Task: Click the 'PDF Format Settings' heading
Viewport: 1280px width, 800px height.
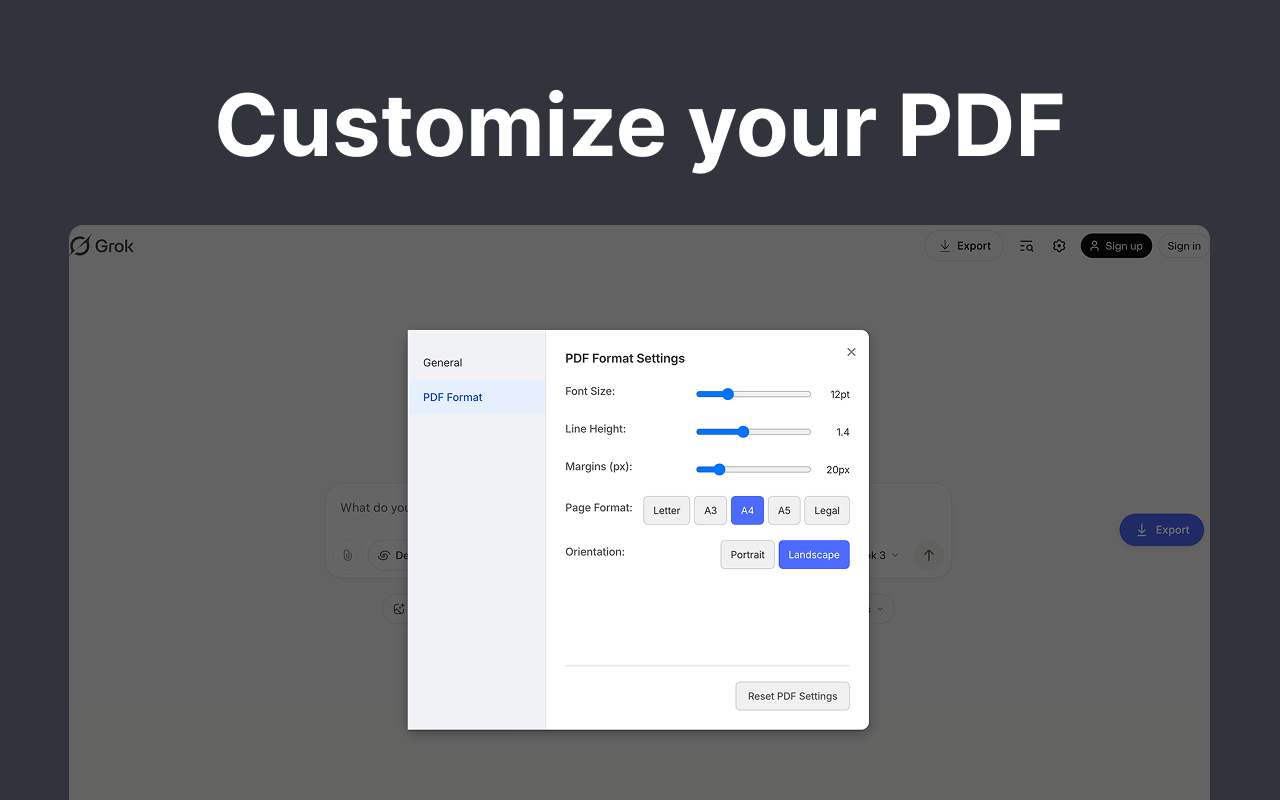Action: pyautogui.click(x=625, y=358)
